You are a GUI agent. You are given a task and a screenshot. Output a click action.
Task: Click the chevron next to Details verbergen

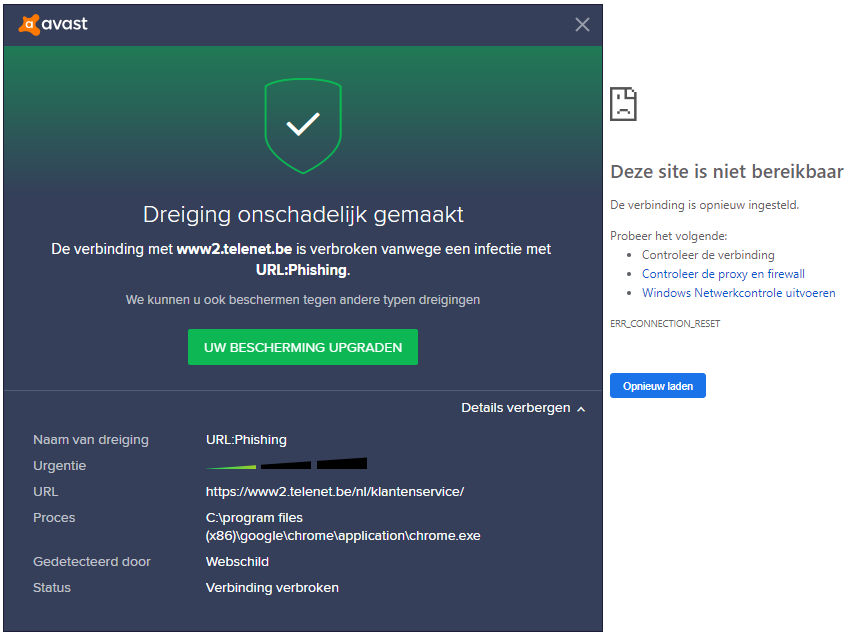[581, 409]
